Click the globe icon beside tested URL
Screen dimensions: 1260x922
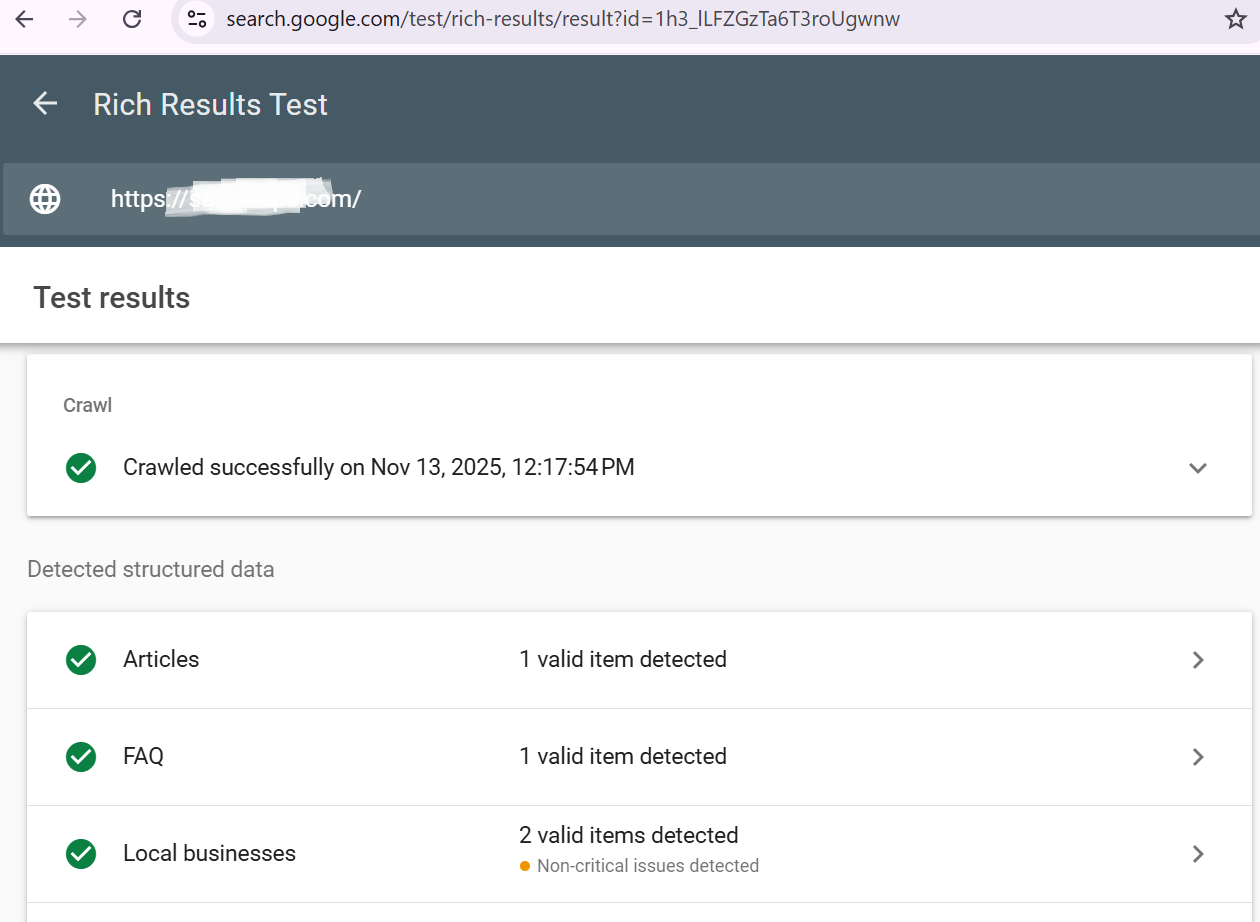point(45,199)
